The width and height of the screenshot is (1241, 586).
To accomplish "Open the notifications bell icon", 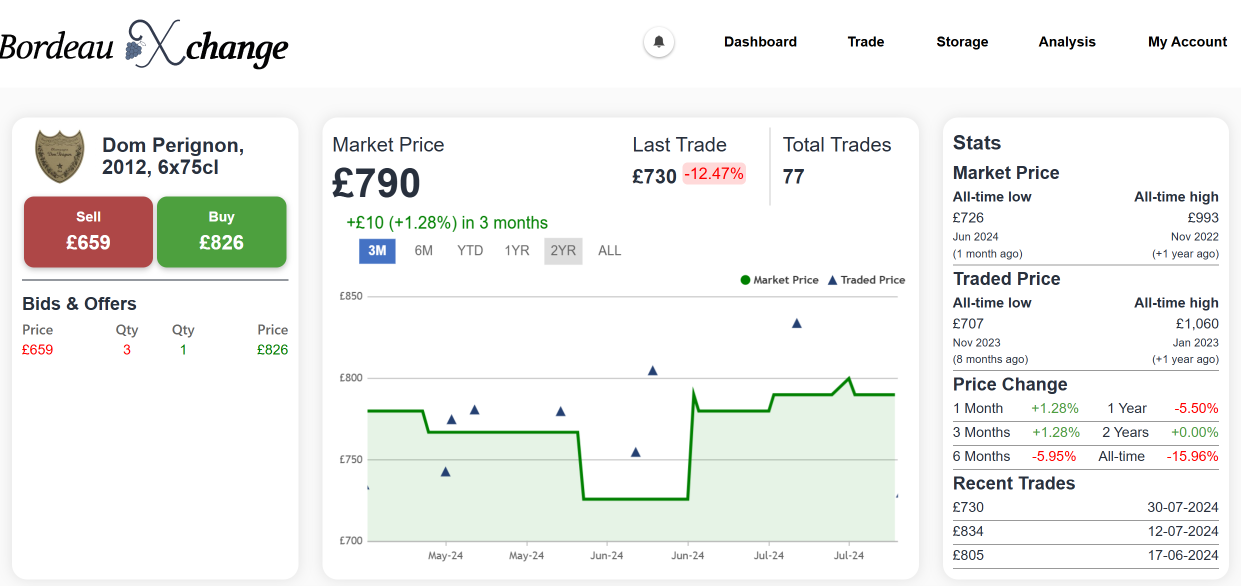I will tap(658, 42).
